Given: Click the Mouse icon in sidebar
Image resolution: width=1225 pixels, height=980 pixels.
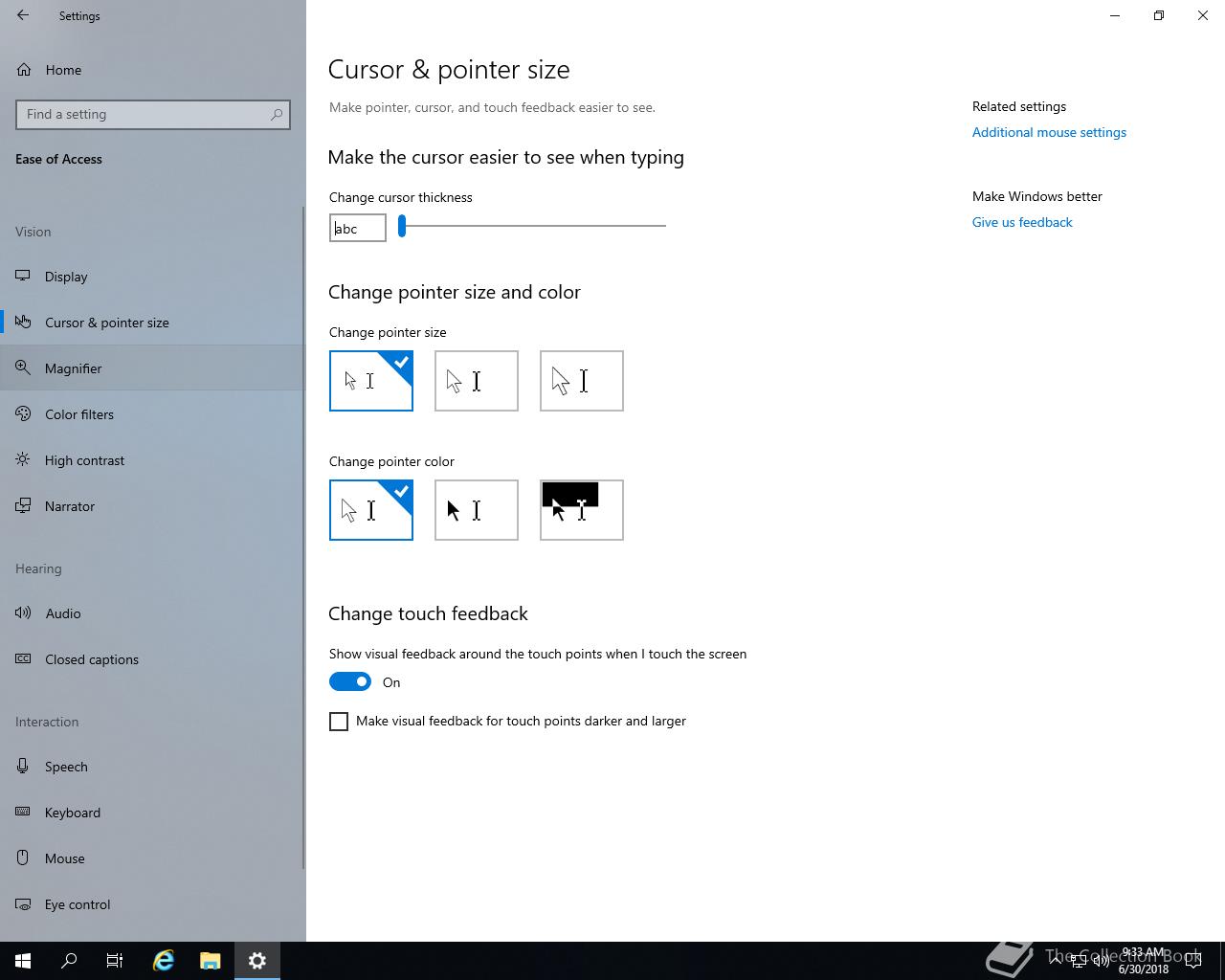Looking at the screenshot, I should [24, 858].
